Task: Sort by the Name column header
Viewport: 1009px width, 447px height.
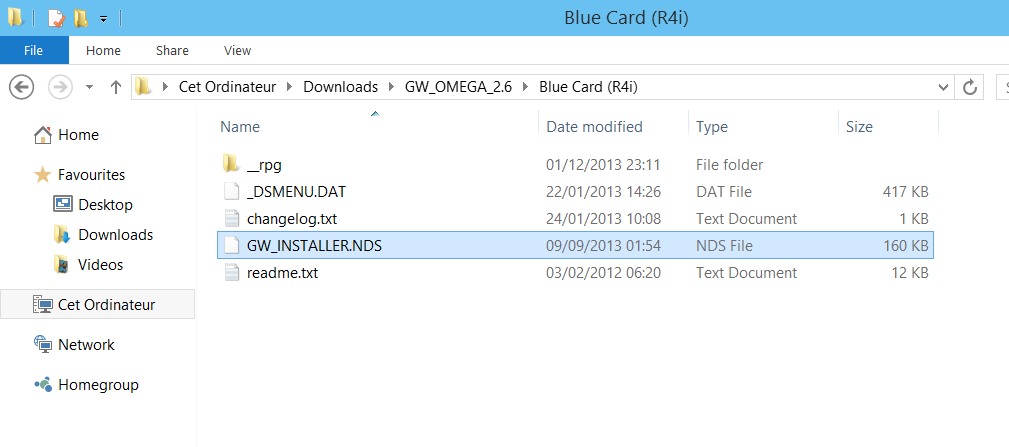Action: [240, 127]
